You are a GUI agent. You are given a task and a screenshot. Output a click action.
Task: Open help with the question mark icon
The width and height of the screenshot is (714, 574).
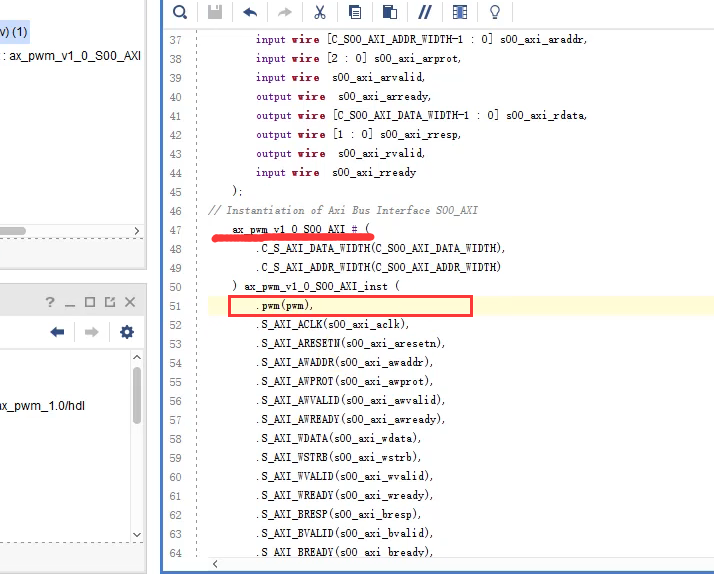[x=50, y=302]
